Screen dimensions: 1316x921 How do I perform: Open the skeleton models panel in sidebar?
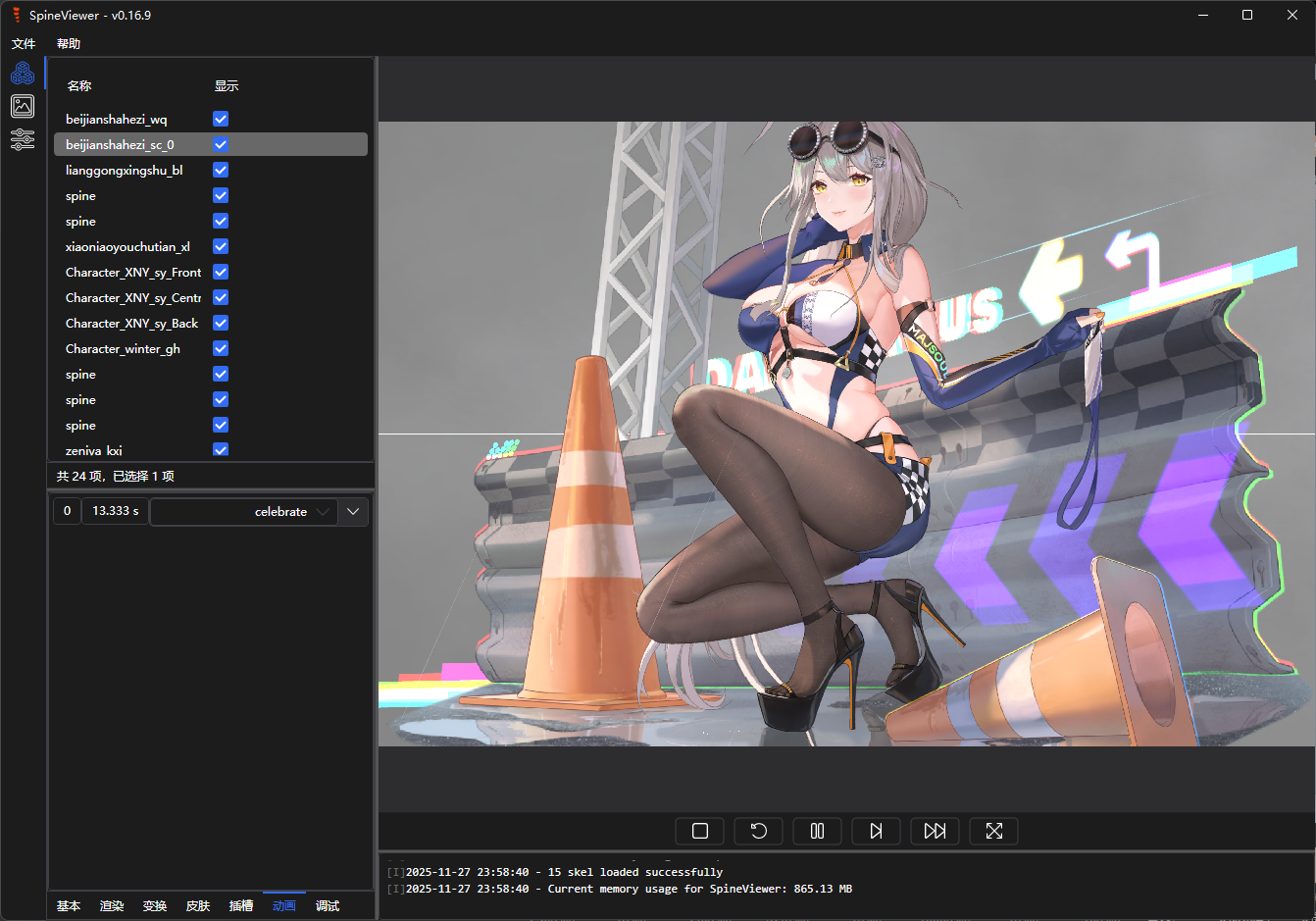point(23,74)
